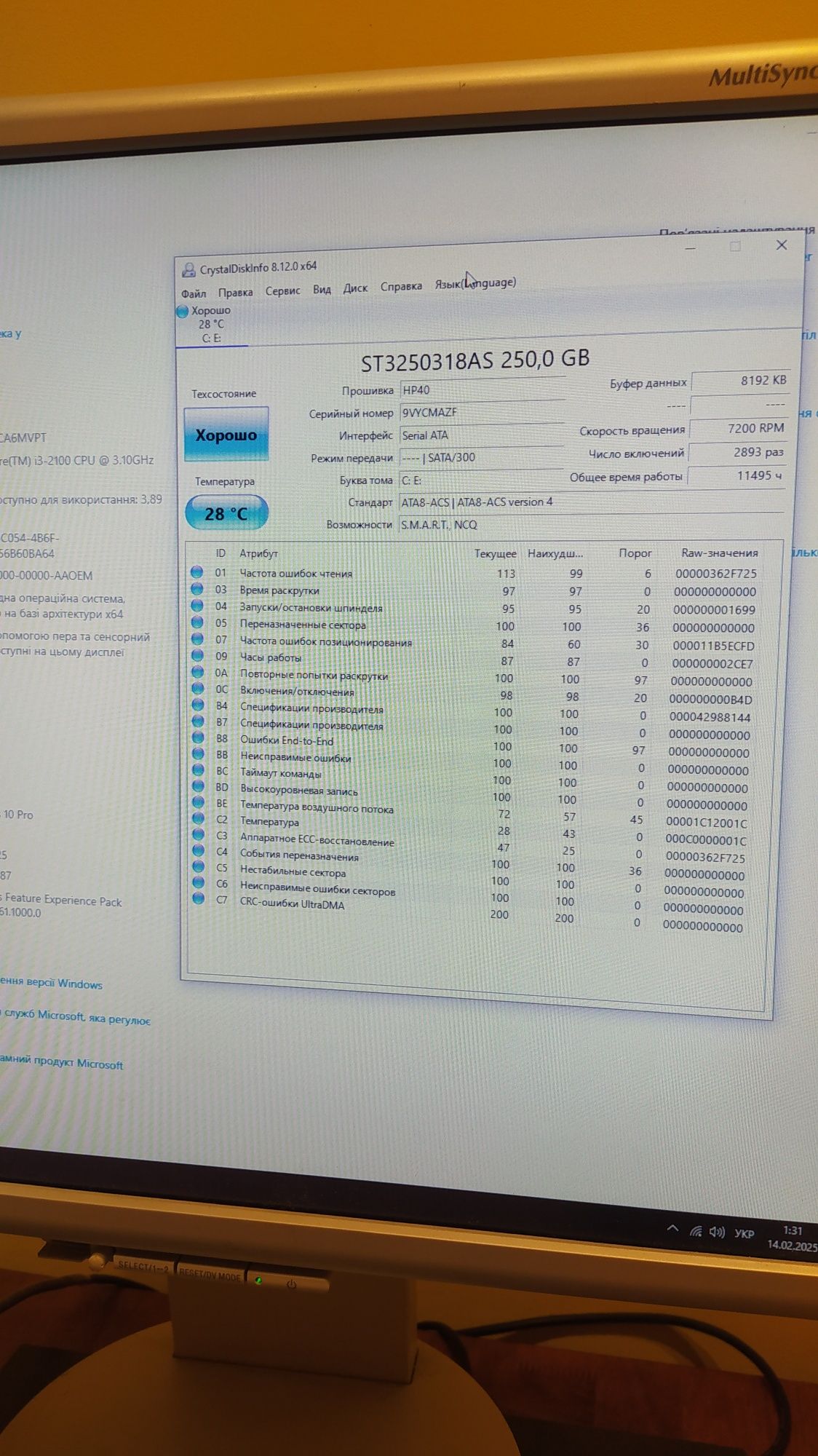The height and width of the screenshot is (1456, 818).
Task: Click status icon for Повторные попытки раскрутки
Action: click(x=197, y=672)
